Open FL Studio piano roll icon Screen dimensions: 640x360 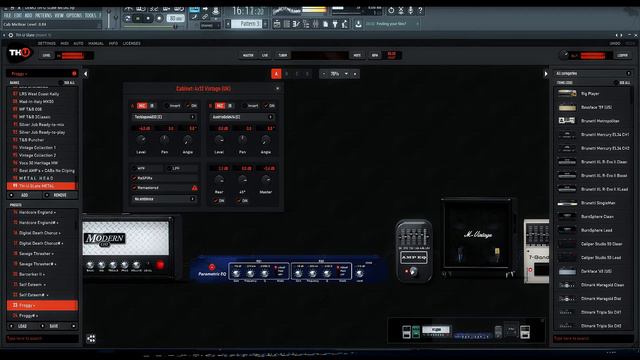point(296,24)
